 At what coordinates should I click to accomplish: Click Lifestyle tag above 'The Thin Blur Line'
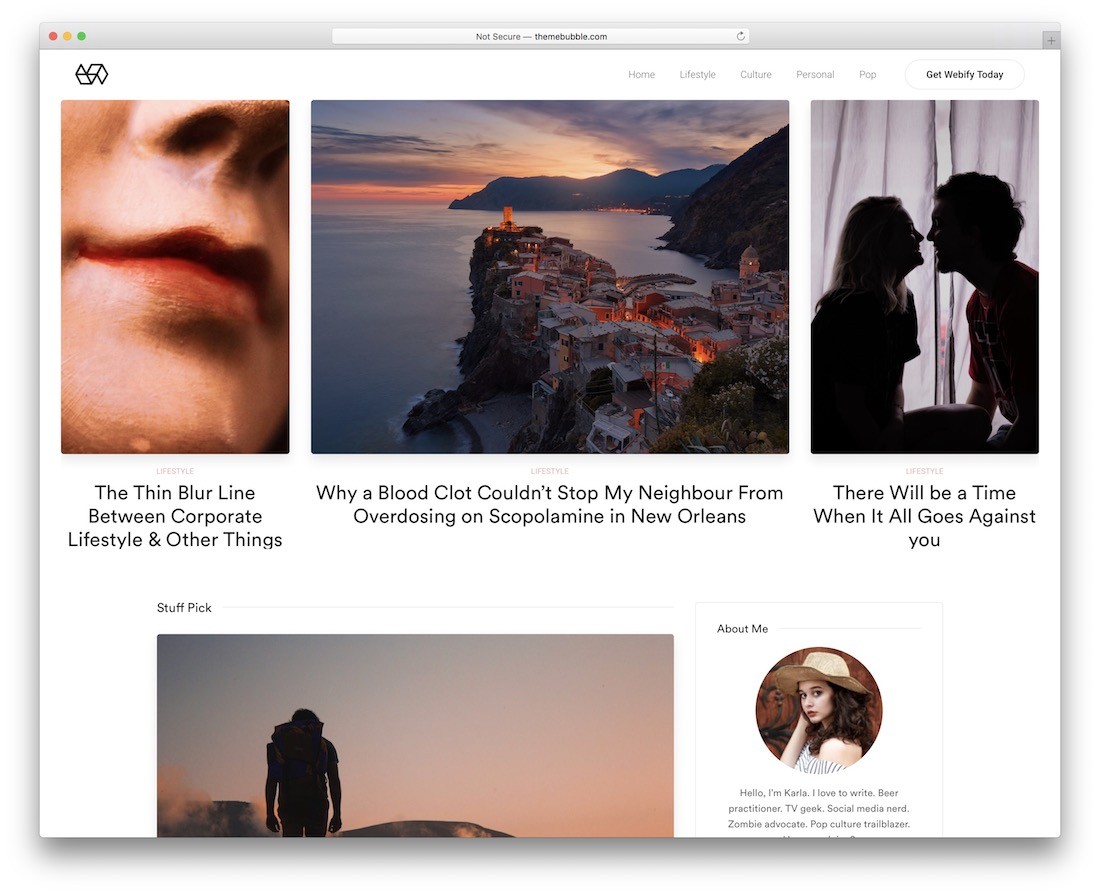(x=175, y=471)
